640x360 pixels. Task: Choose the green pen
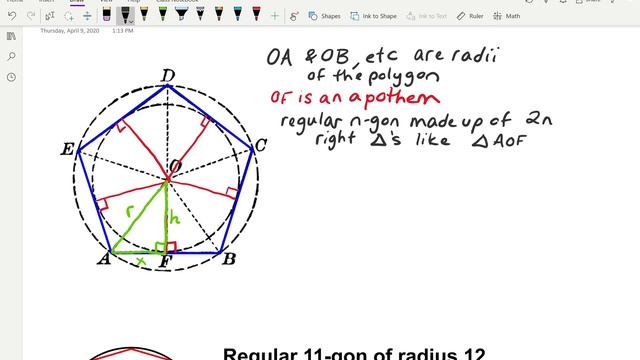[163, 14]
